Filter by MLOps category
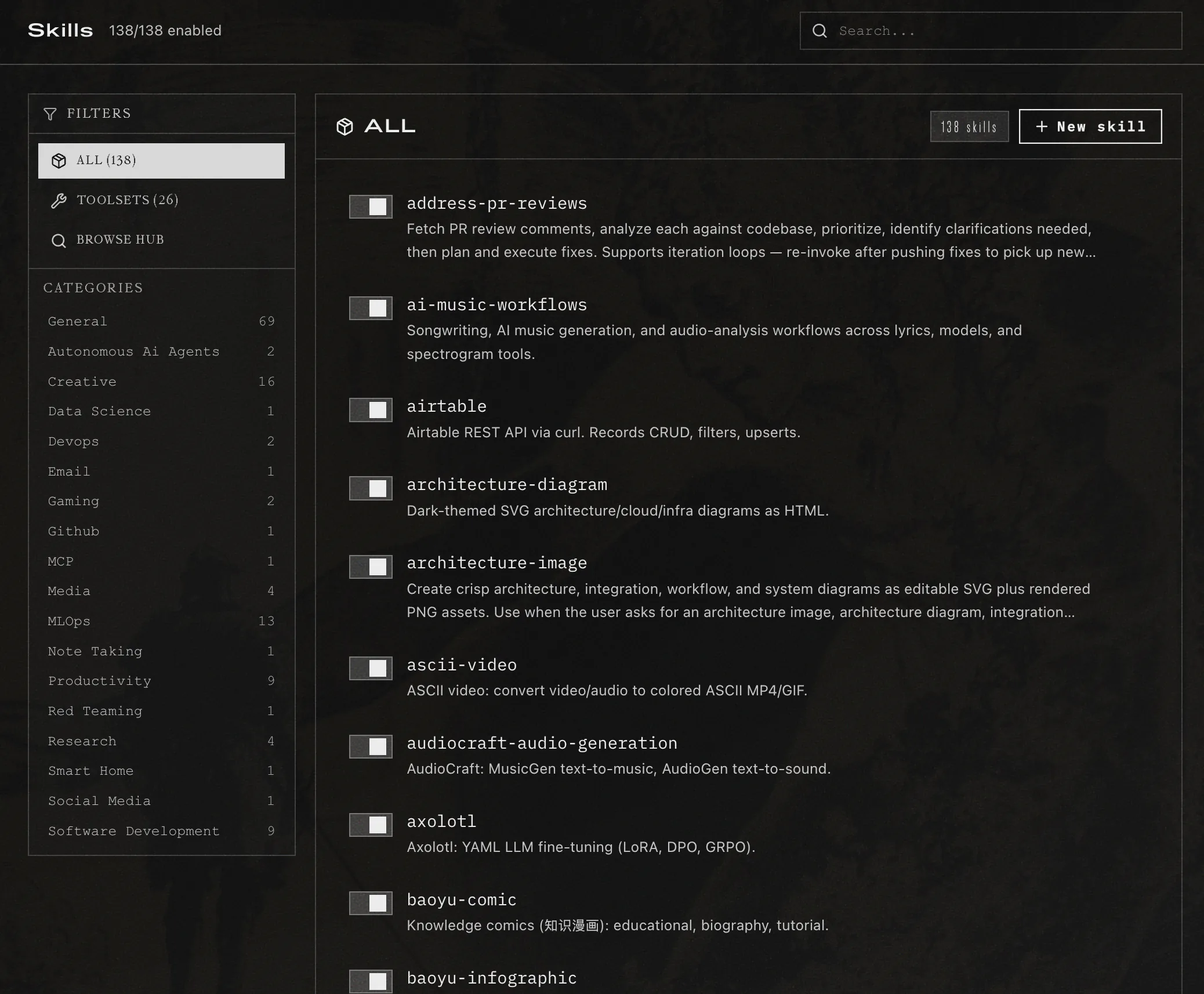The image size is (1204, 994). click(x=161, y=621)
